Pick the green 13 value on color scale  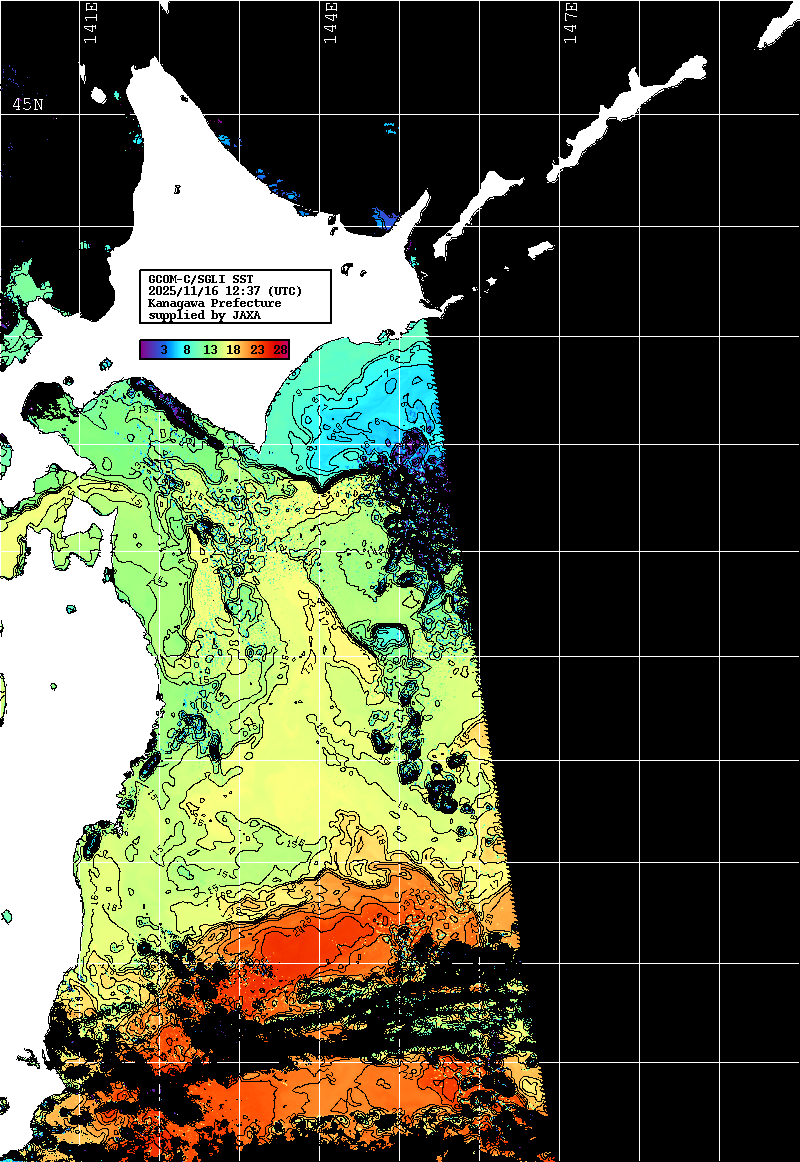click(x=210, y=350)
